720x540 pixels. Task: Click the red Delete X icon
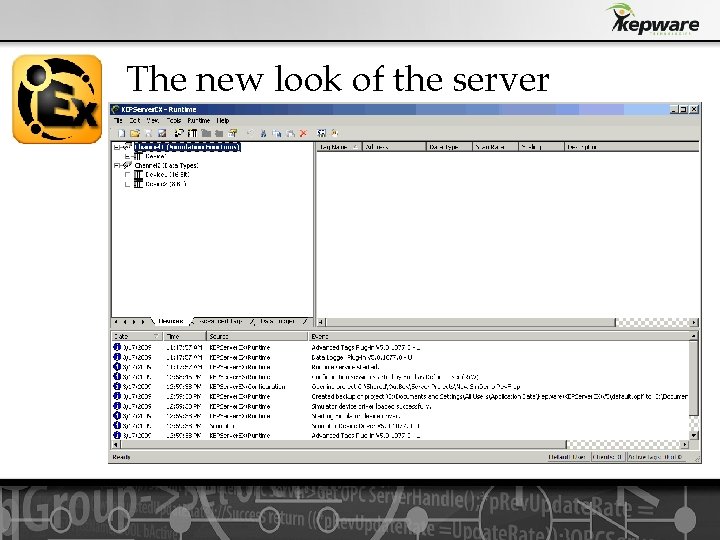click(303, 133)
